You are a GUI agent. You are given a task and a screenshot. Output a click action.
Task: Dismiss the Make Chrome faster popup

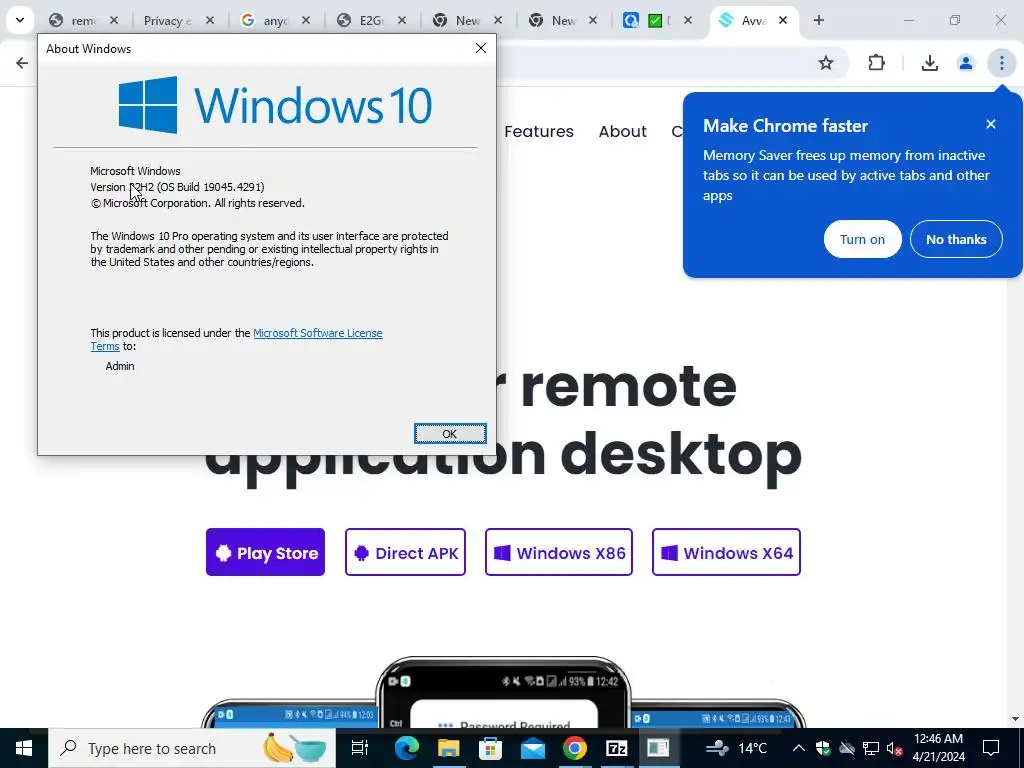click(x=991, y=124)
